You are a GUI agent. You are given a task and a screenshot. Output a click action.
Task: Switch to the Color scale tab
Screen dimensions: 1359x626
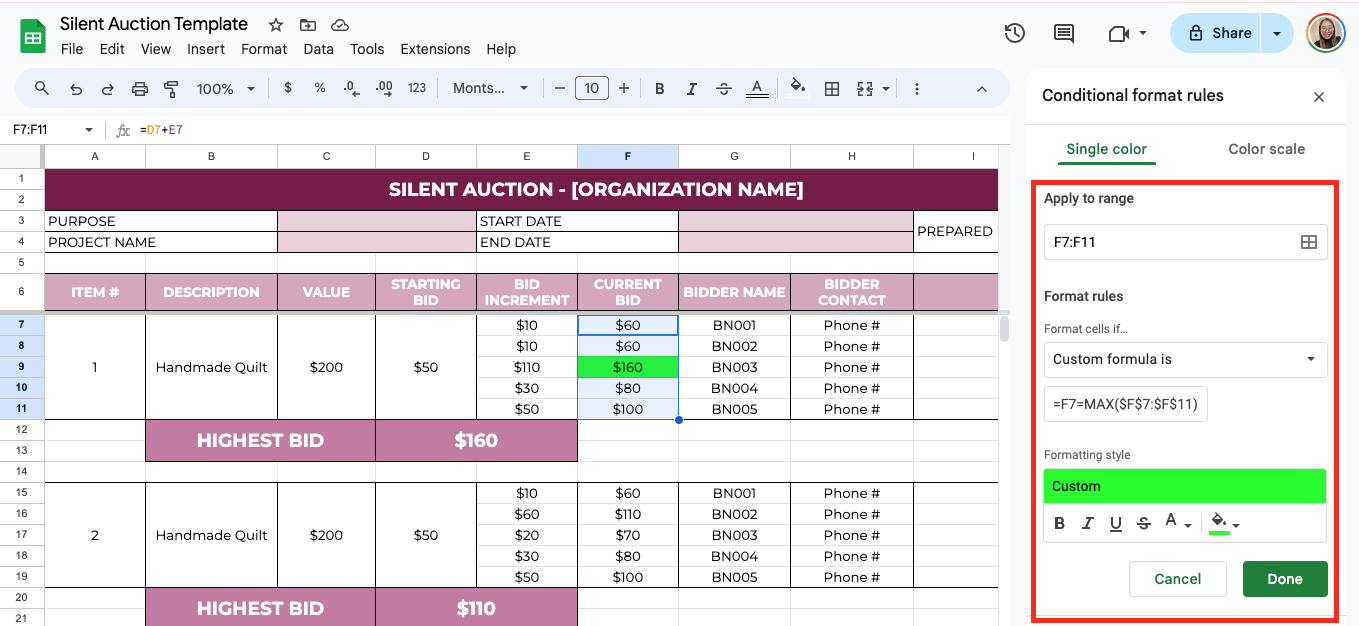1266,149
